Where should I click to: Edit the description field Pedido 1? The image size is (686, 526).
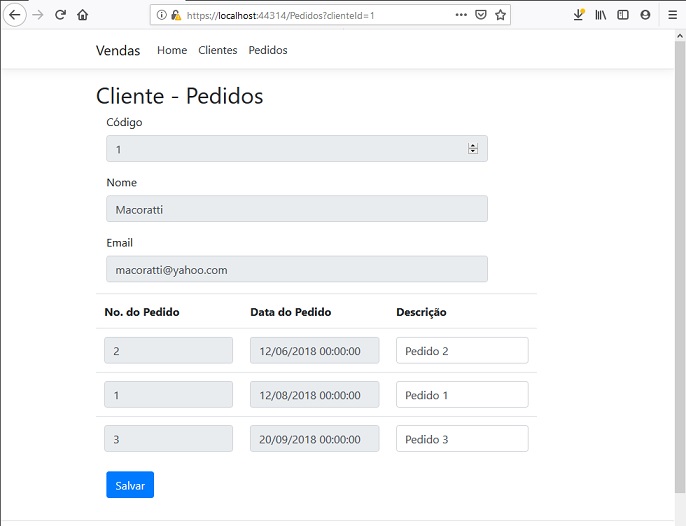click(x=462, y=395)
